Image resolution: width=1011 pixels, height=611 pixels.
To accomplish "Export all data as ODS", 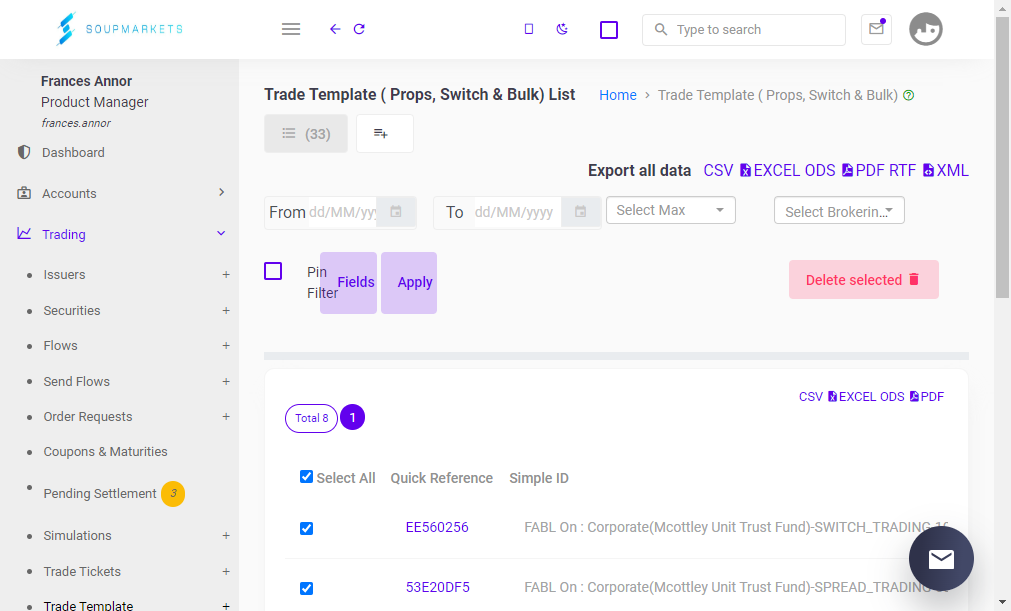I will tap(820, 170).
